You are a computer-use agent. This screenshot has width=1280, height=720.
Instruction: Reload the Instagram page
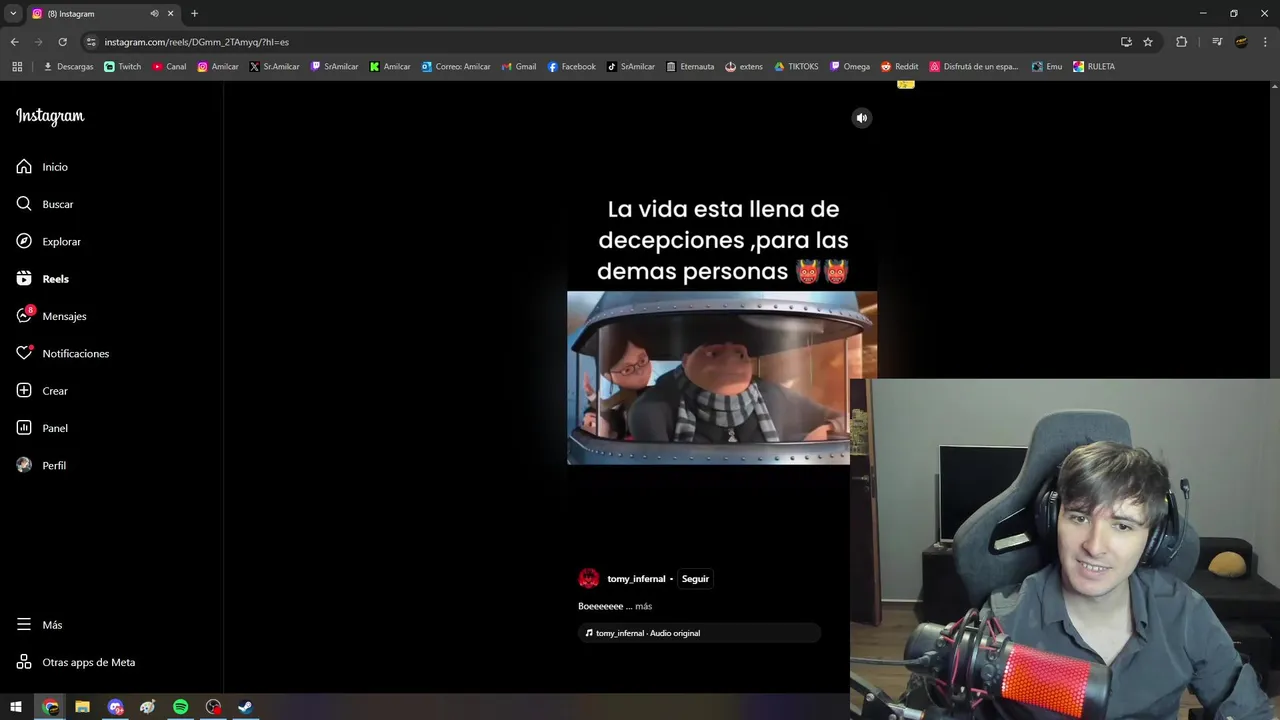click(62, 42)
